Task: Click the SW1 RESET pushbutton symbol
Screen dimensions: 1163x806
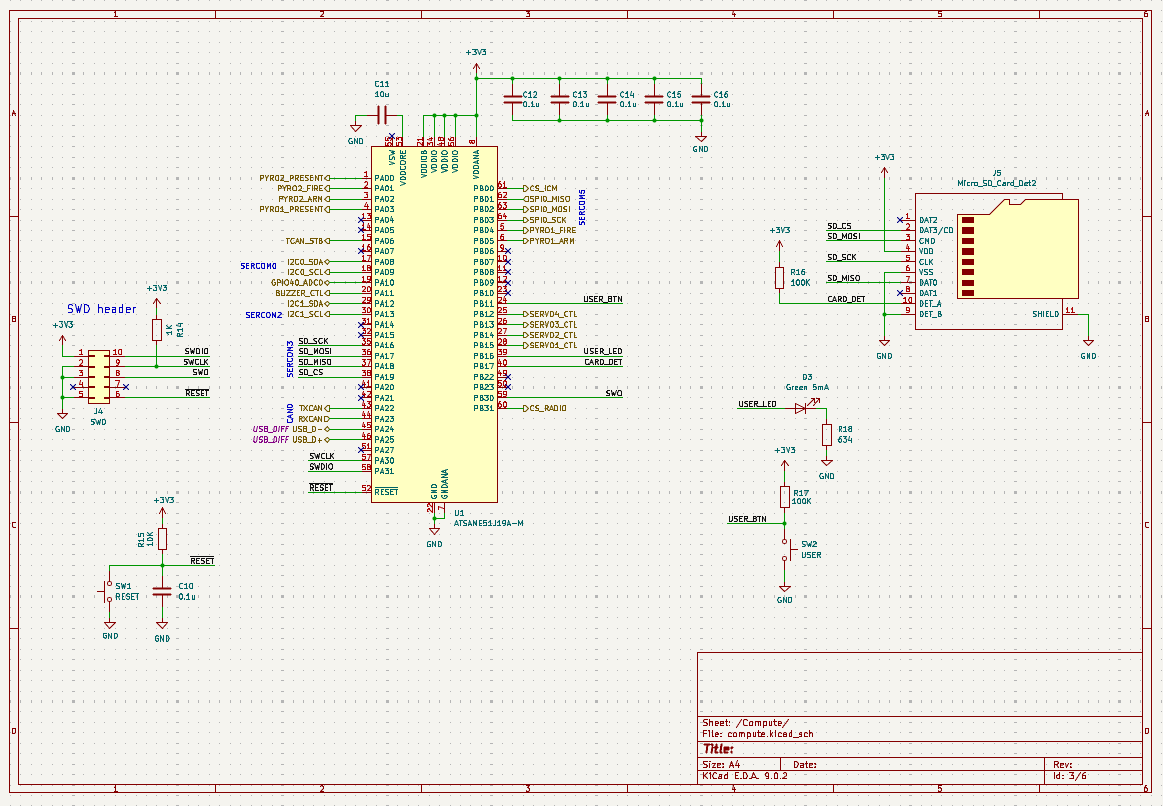Action: 109,591
